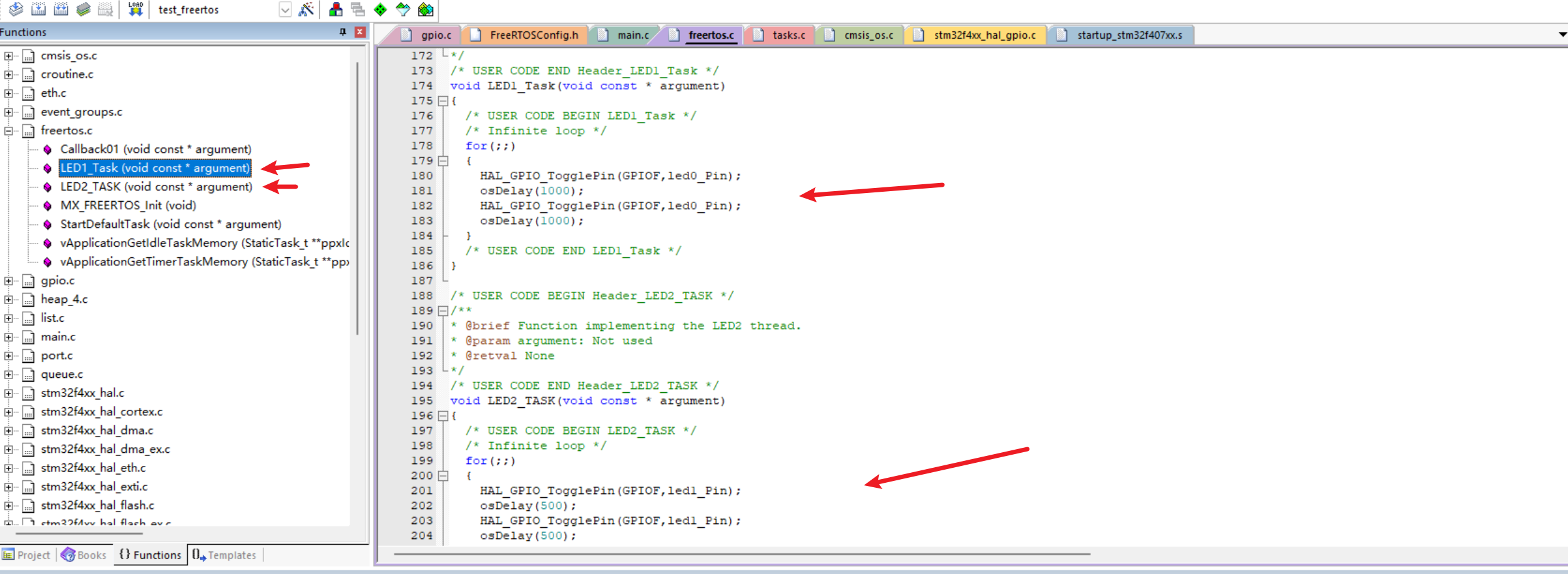Open the Batch Build icon
Image resolution: width=1568 pixels, height=574 pixels.
click(x=84, y=9)
